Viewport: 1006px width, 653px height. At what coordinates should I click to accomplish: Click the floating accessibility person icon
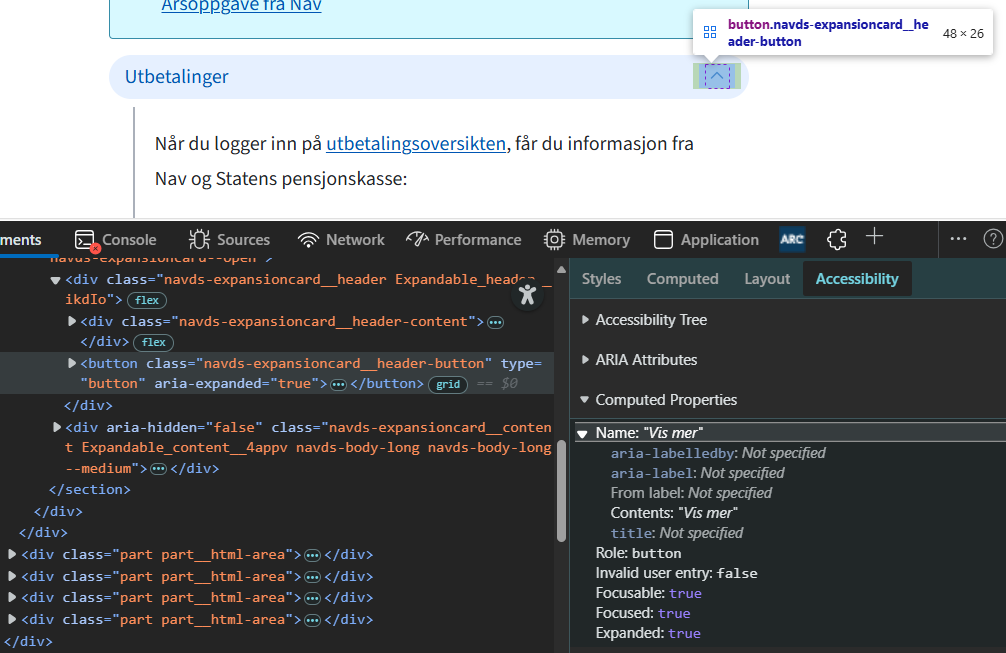528,294
